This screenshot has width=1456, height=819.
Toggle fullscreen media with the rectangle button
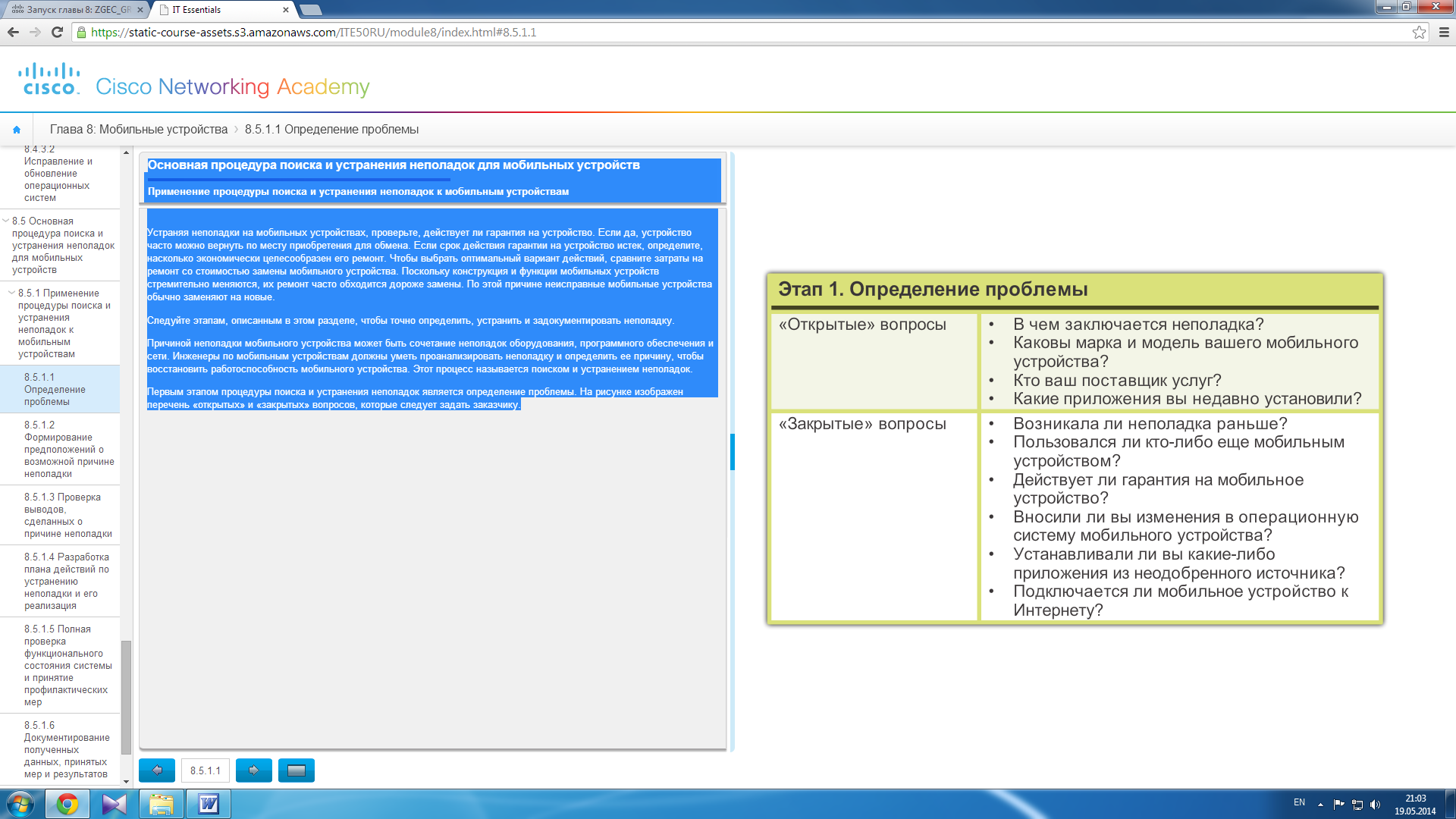click(x=297, y=770)
